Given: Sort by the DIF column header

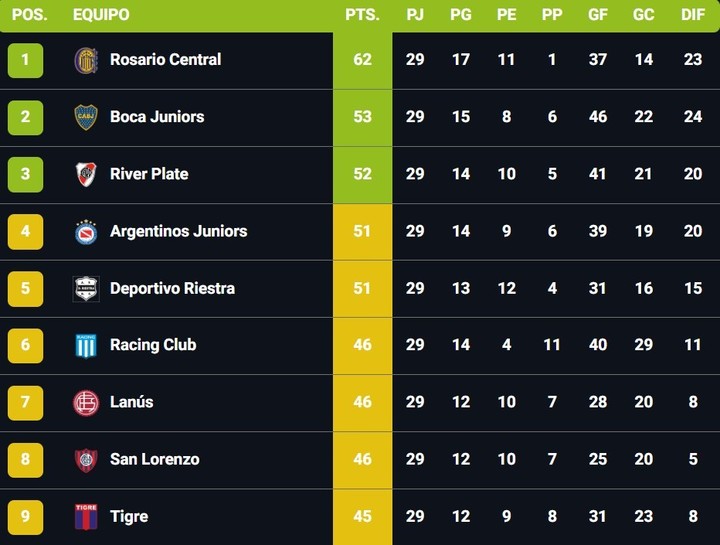Looking at the screenshot, I should click(693, 15).
